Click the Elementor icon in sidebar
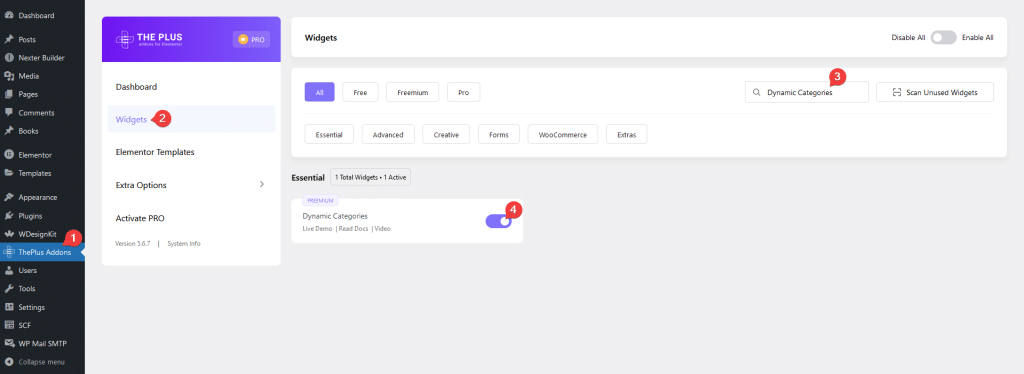 coord(9,155)
